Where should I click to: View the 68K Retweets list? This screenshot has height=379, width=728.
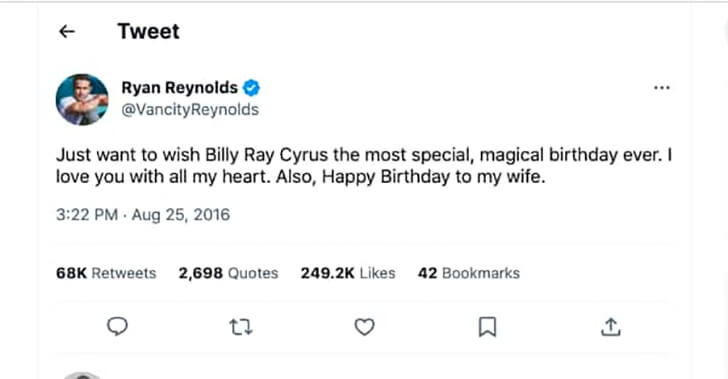tap(106, 273)
